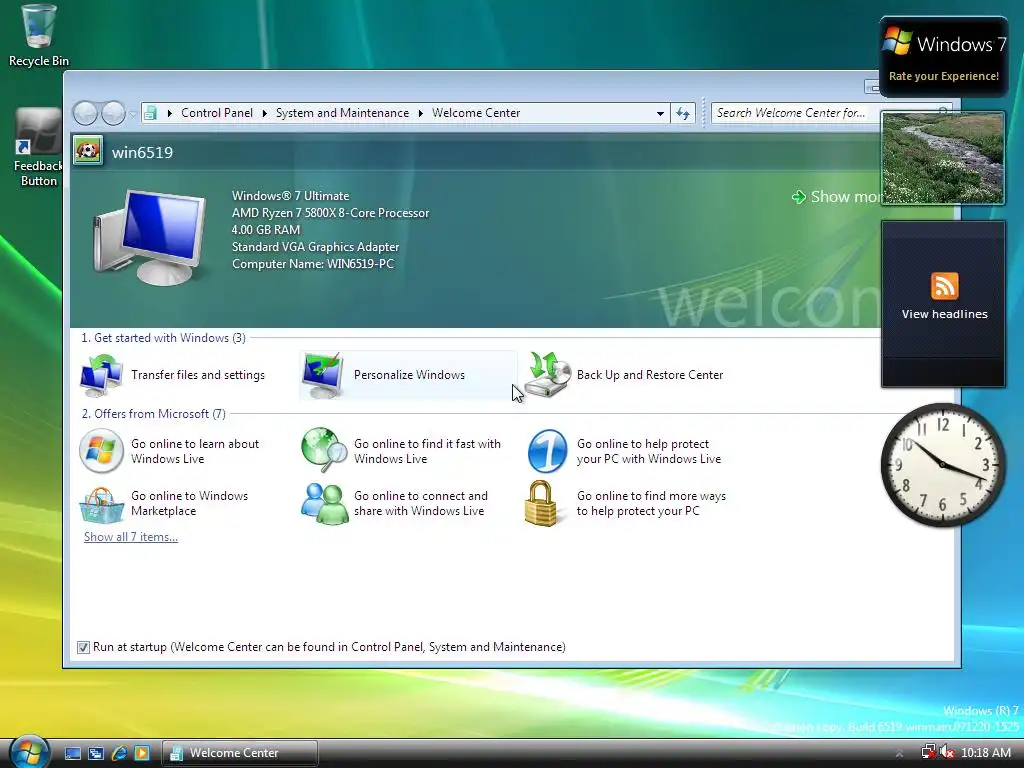Image resolution: width=1024 pixels, height=768 pixels.
Task: Click Go online to find more ways text
Action: [x=651, y=504]
